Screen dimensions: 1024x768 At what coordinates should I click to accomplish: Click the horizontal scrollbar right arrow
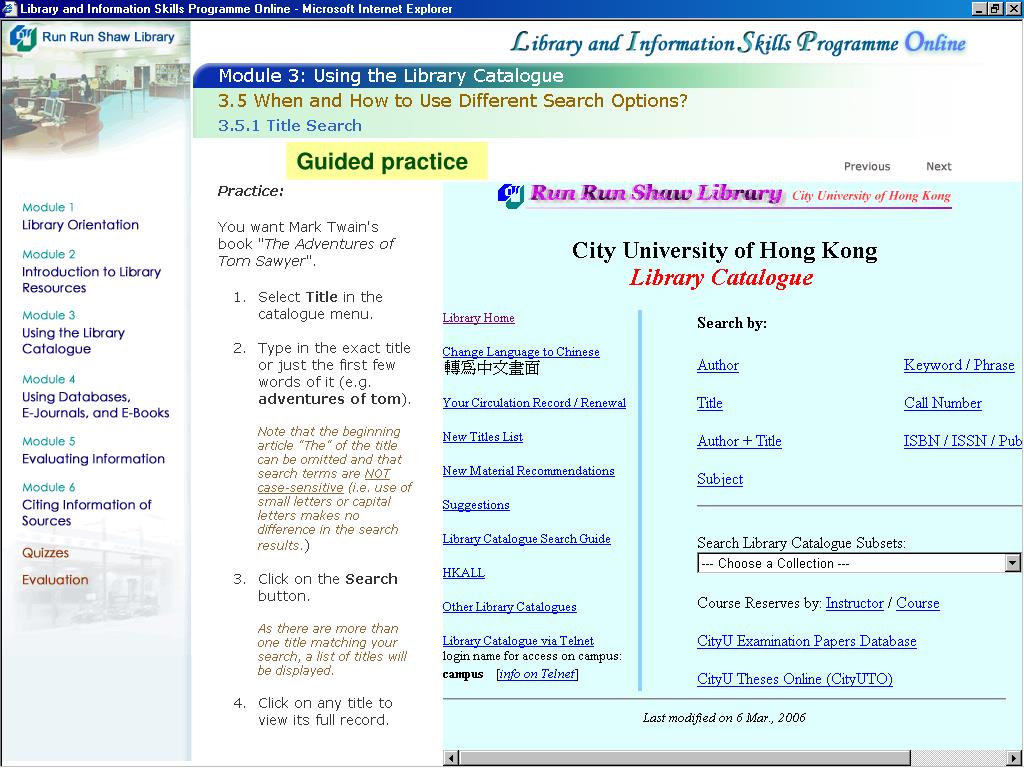pos(1016,758)
